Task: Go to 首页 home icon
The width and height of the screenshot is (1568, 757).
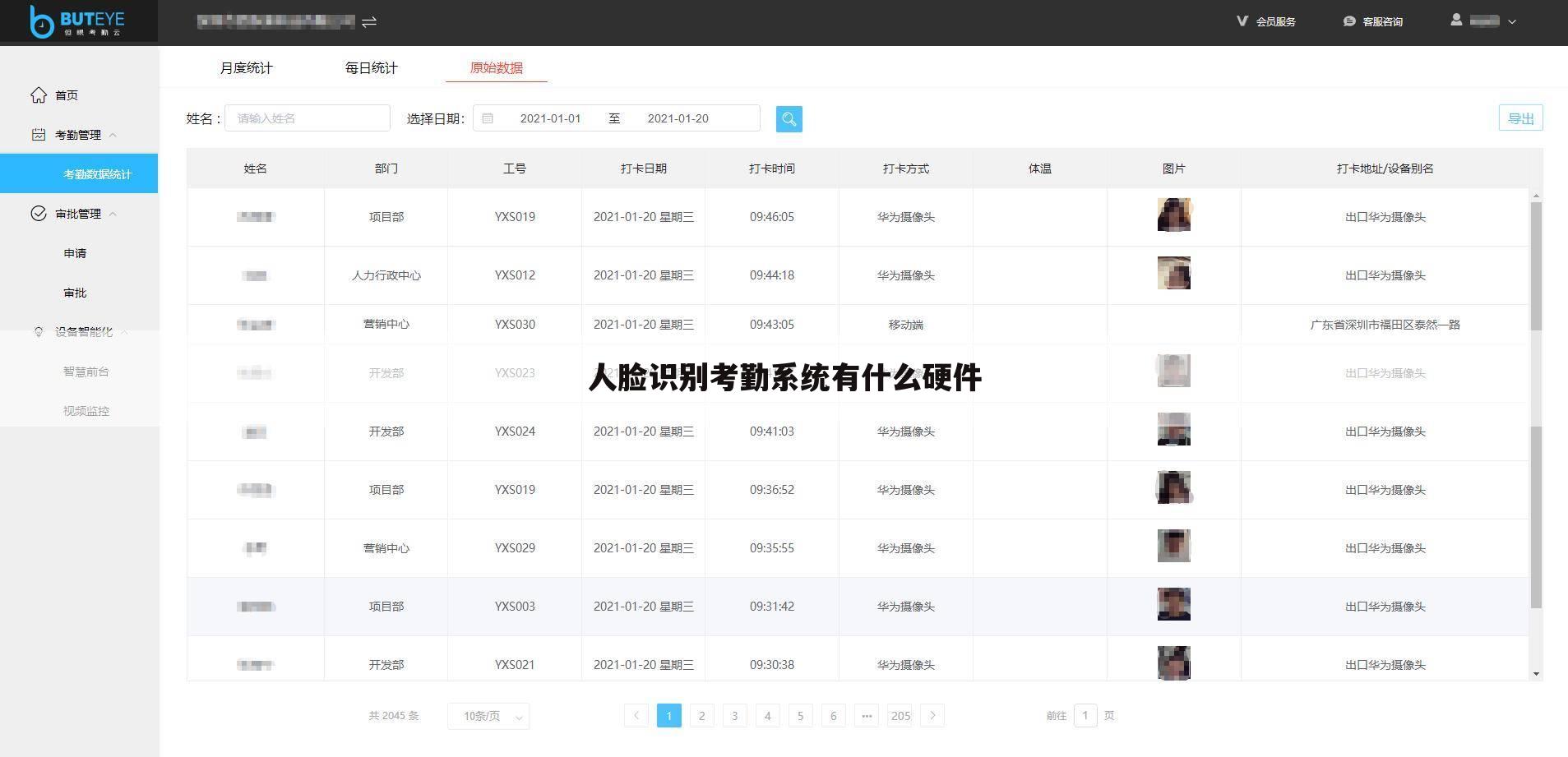Action: (39, 95)
